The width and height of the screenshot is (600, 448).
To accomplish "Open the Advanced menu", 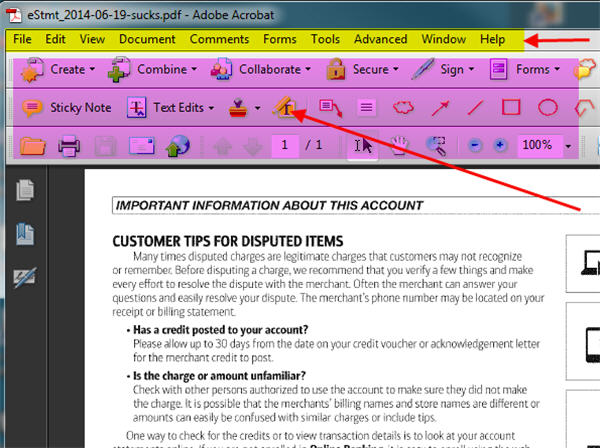I will [x=380, y=39].
